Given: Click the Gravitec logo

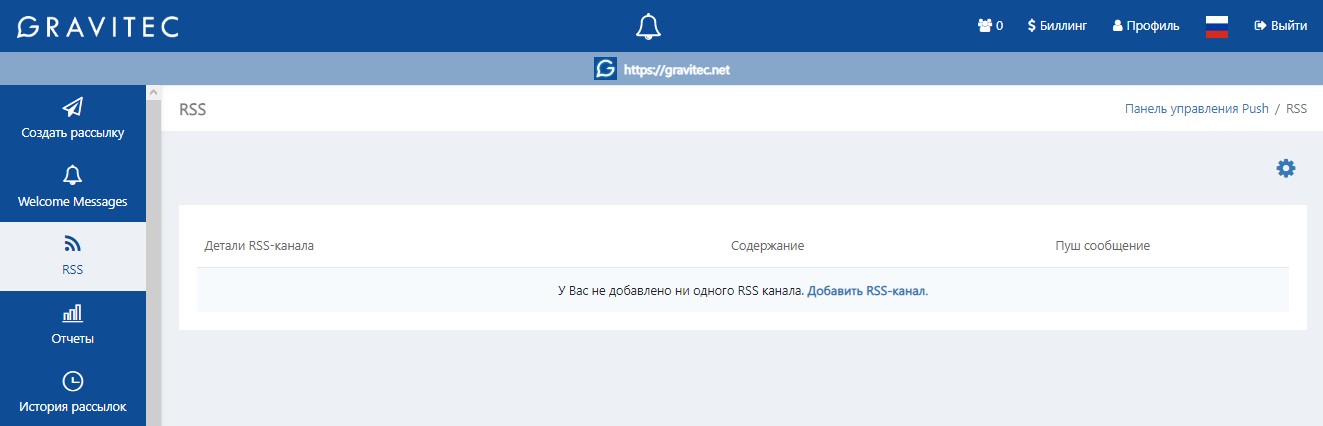Looking at the screenshot, I should pos(98,26).
